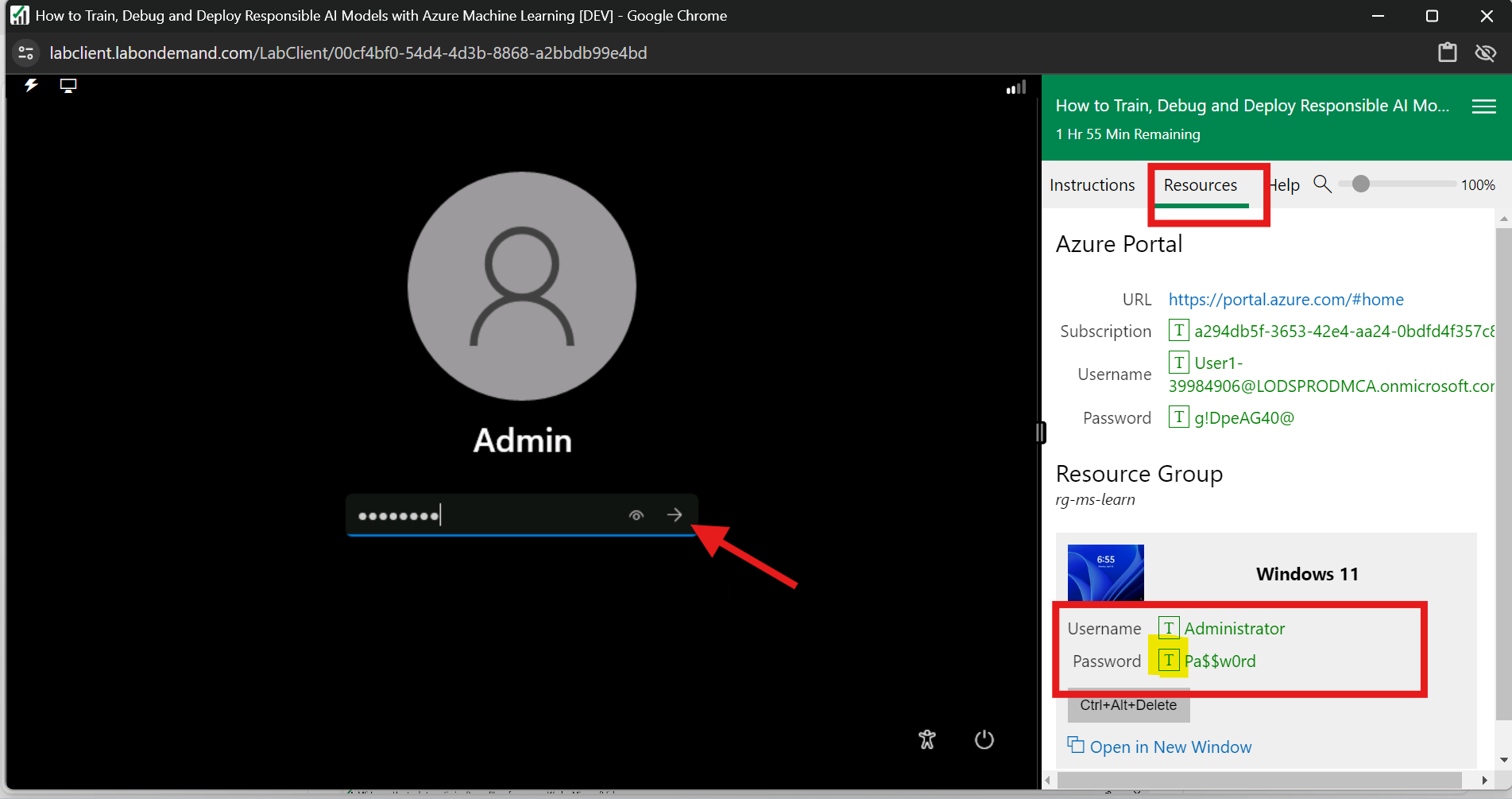The width and height of the screenshot is (1512, 799).
Task: Click the signal strength bars icon
Action: 1016,87
